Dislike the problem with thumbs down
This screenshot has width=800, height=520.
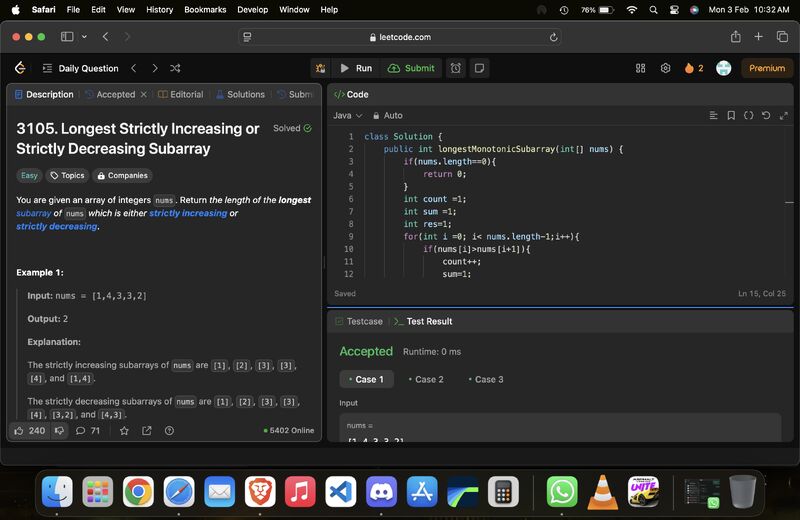coord(59,431)
